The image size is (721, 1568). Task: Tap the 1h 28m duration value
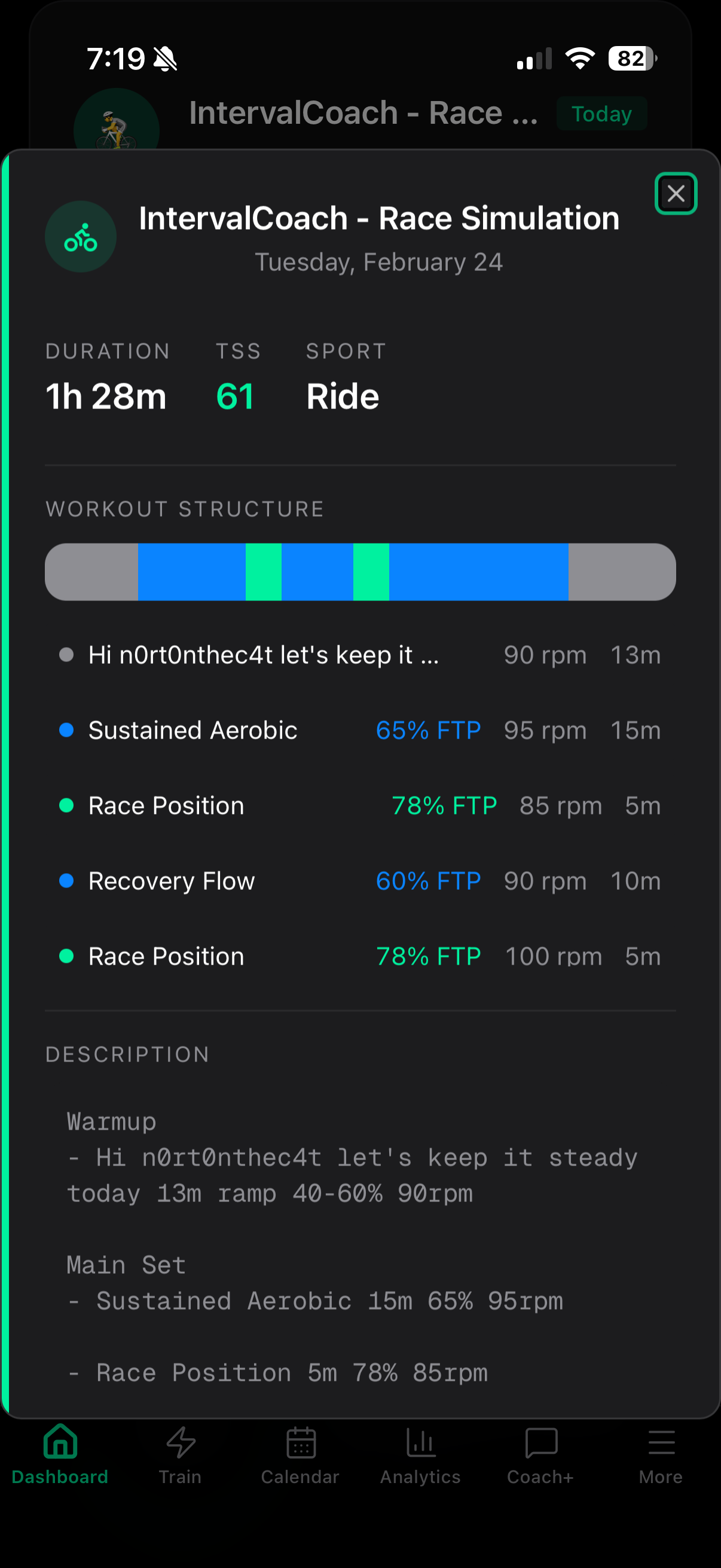[x=106, y=397]
